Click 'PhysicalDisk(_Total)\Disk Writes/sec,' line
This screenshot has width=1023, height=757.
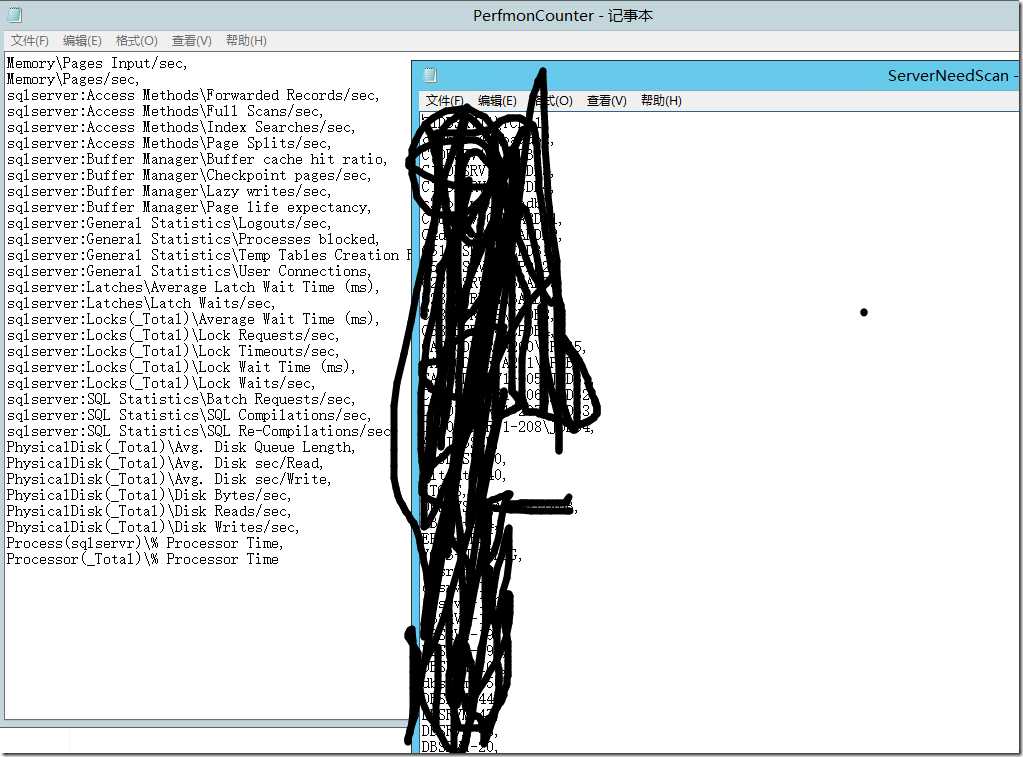(x=153, y=527)
